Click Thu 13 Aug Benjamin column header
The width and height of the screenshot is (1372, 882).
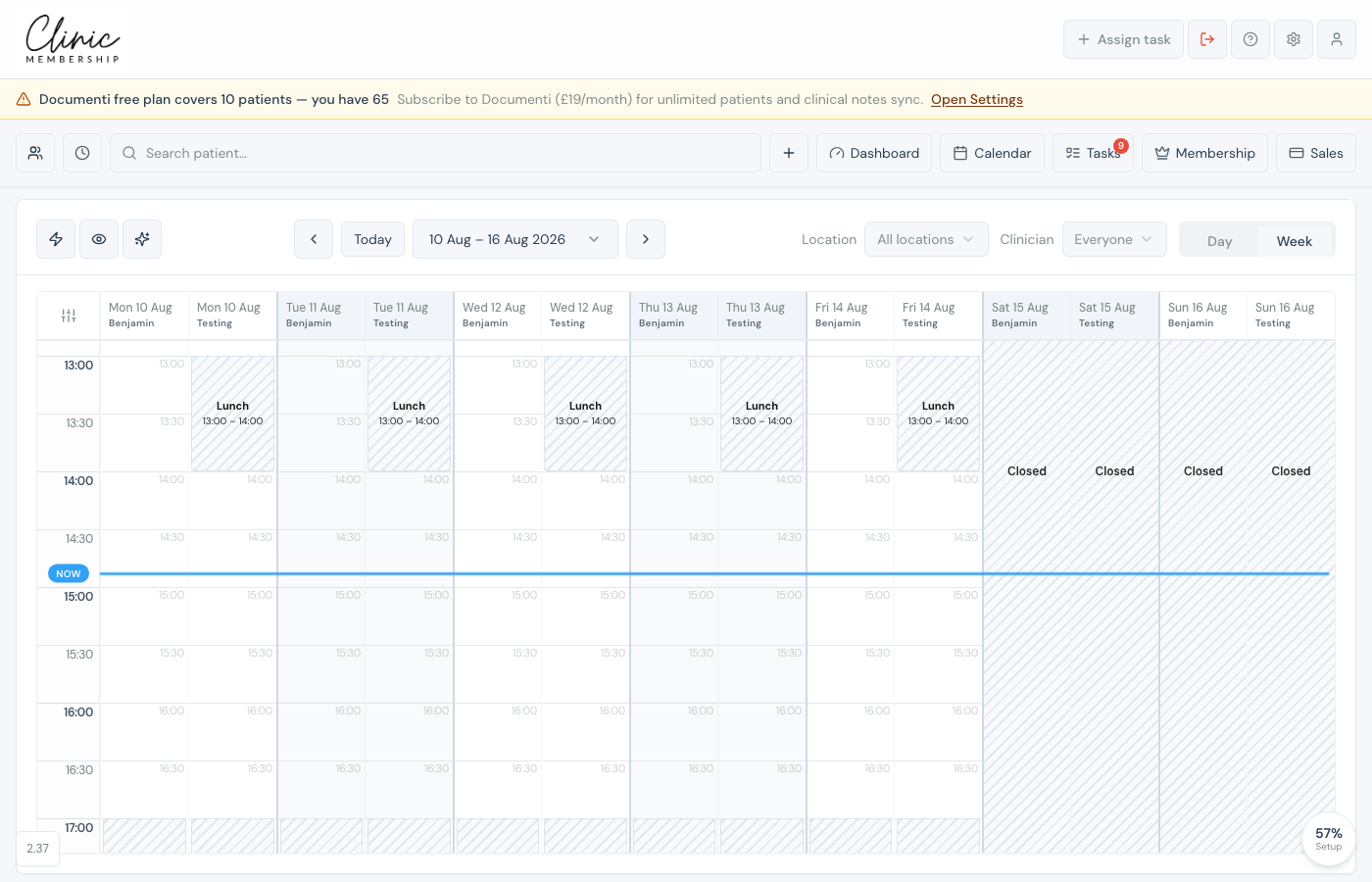click(674, 315)
